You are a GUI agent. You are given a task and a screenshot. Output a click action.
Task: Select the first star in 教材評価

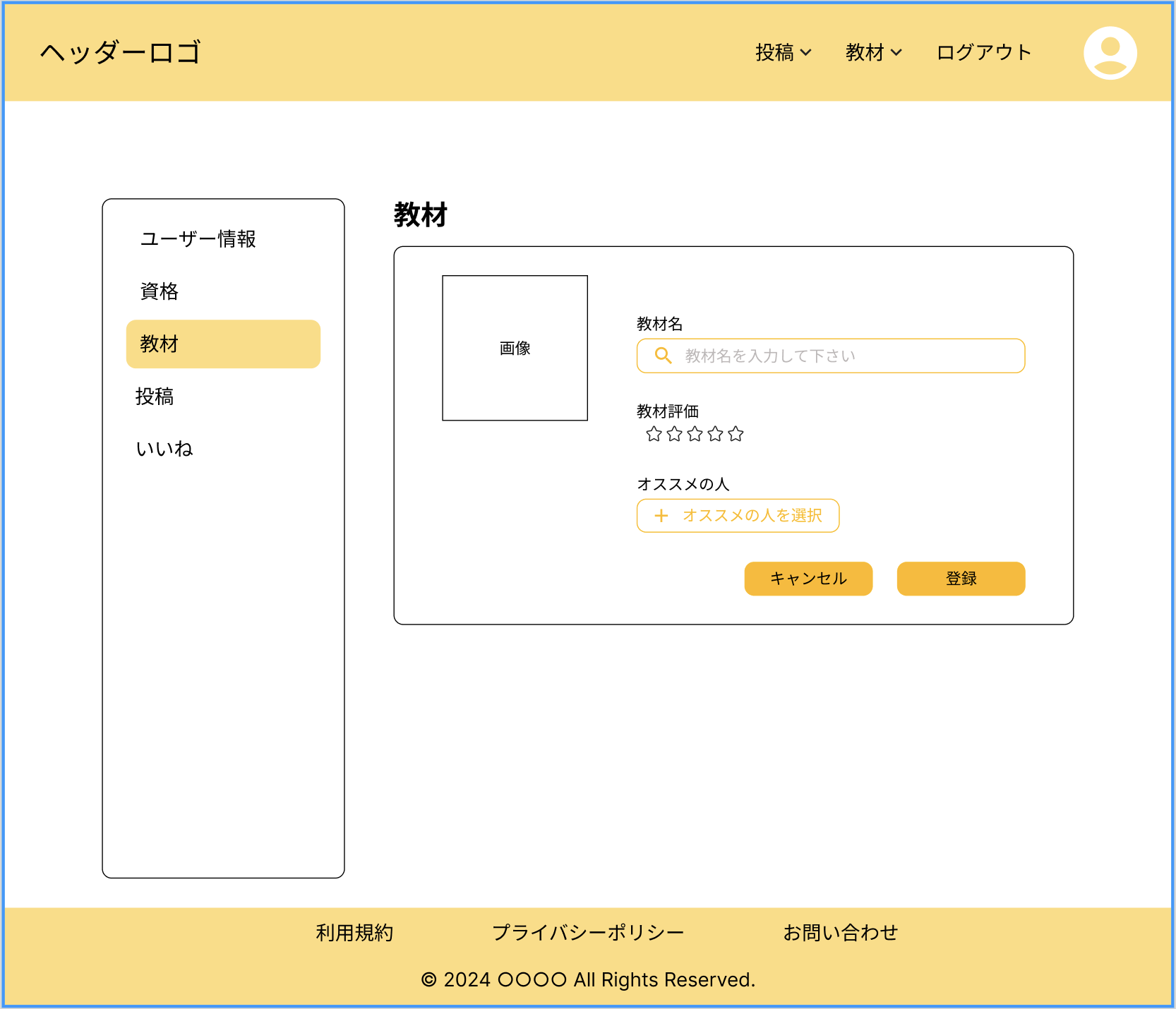point(652,435)
